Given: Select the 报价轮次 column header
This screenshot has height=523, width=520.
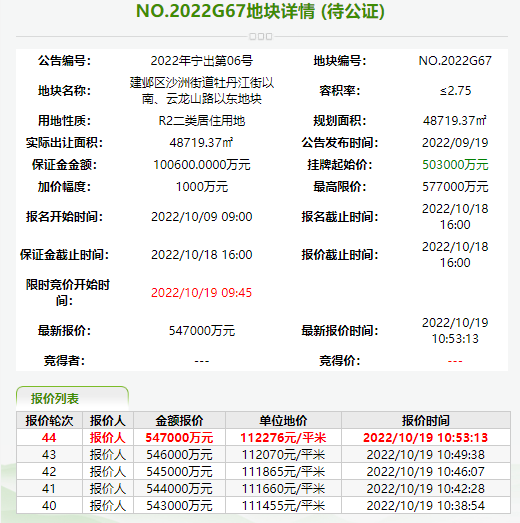Looking at the screenshot, I should [49, 420].
